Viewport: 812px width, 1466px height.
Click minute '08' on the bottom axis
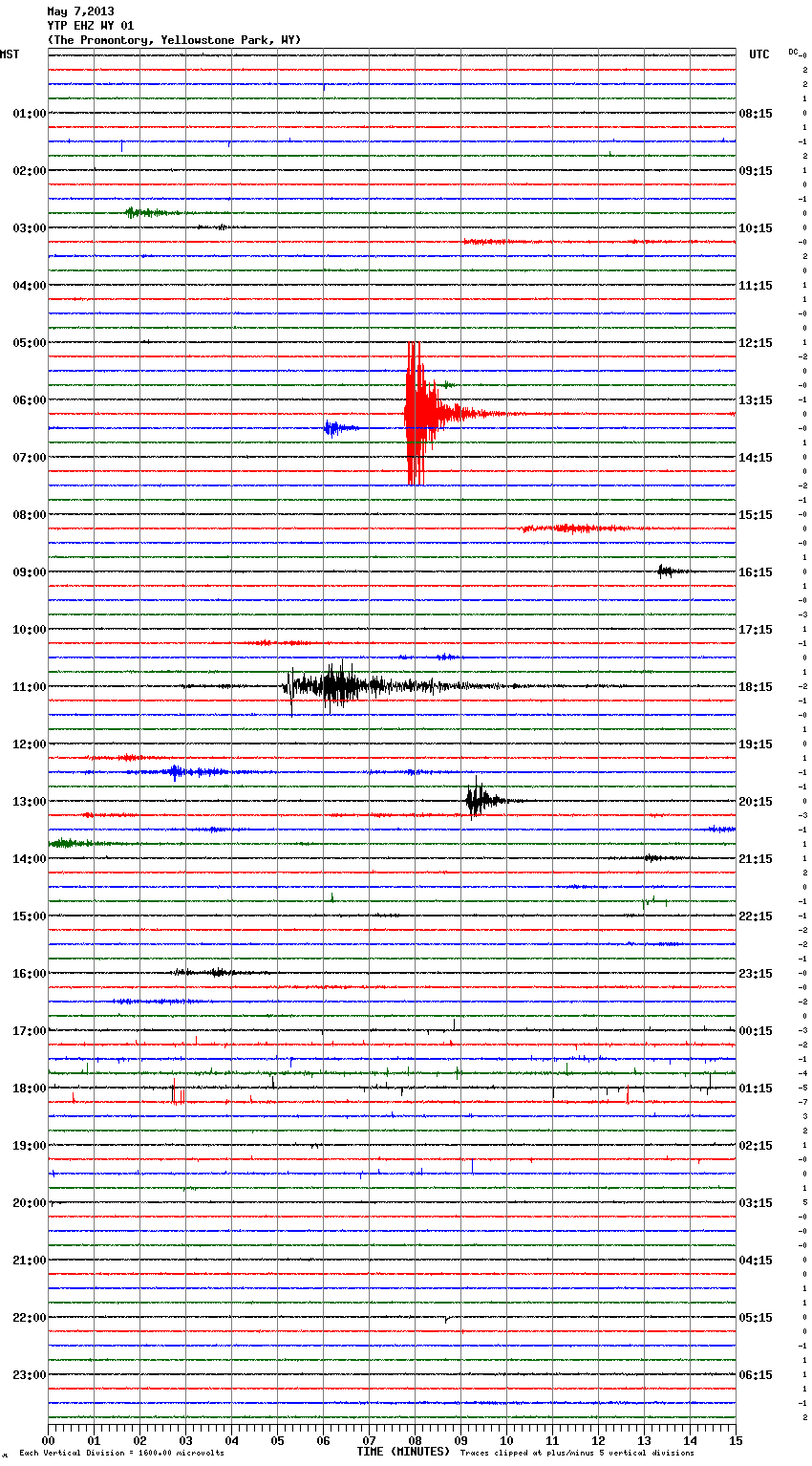pyautogui.click(x=415, y=1440)
